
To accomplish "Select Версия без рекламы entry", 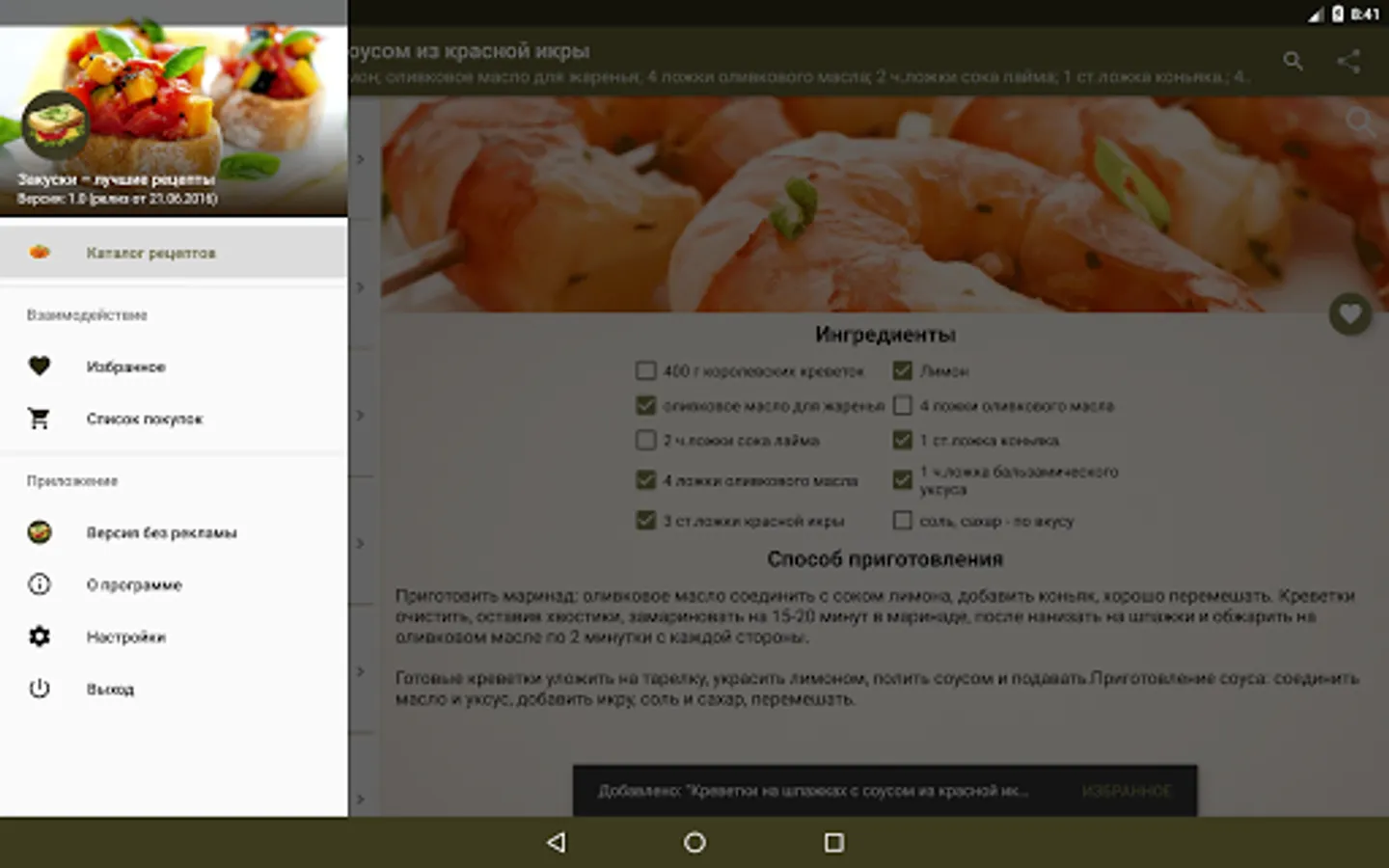I will (174, 532).
